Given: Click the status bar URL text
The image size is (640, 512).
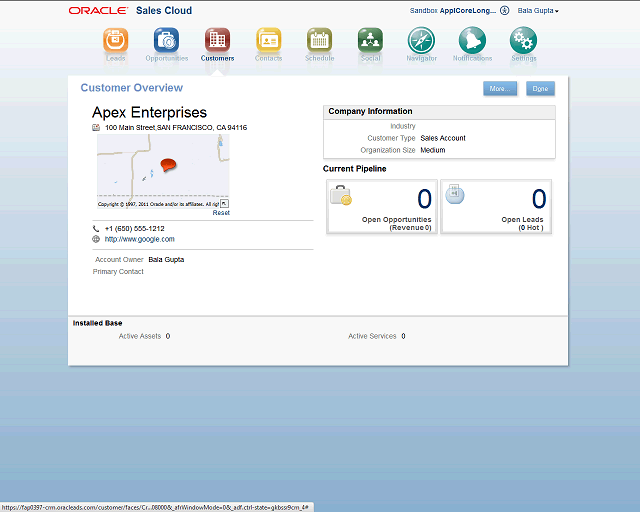Looking at the screenshot, I should pos(155,508).
